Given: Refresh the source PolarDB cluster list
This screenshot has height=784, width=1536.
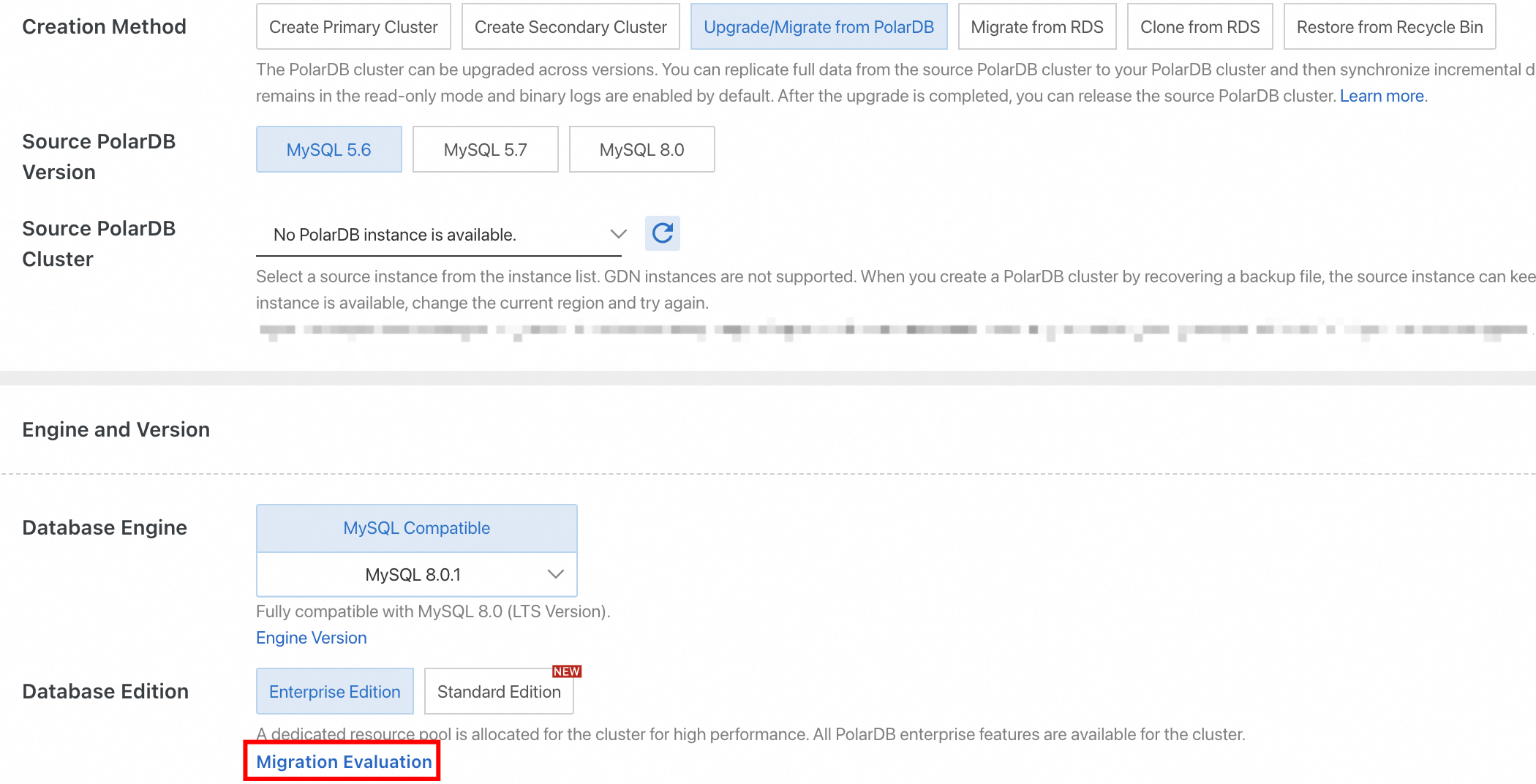Looking at the screenshot, I should 663,233.
